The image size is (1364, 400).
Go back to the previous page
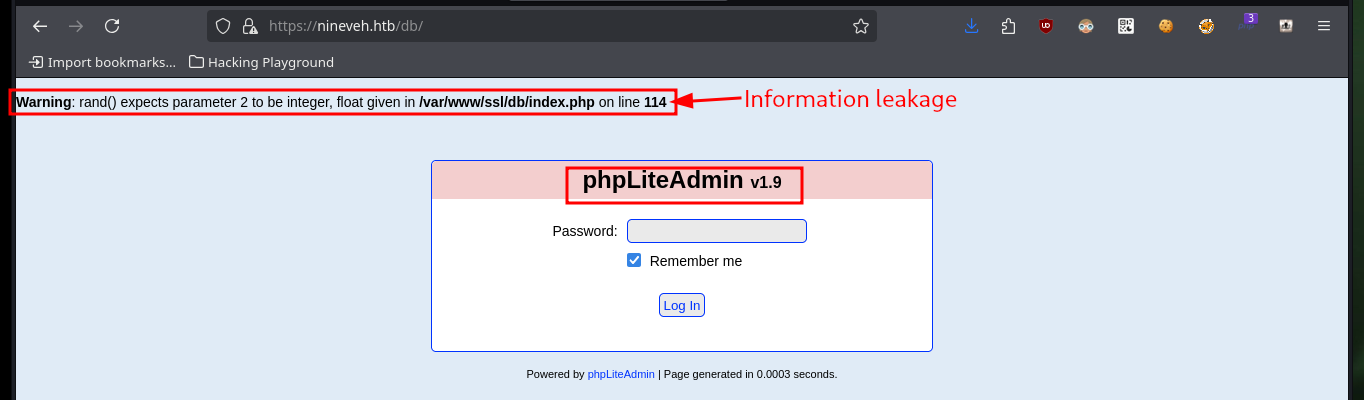(40, 26)
